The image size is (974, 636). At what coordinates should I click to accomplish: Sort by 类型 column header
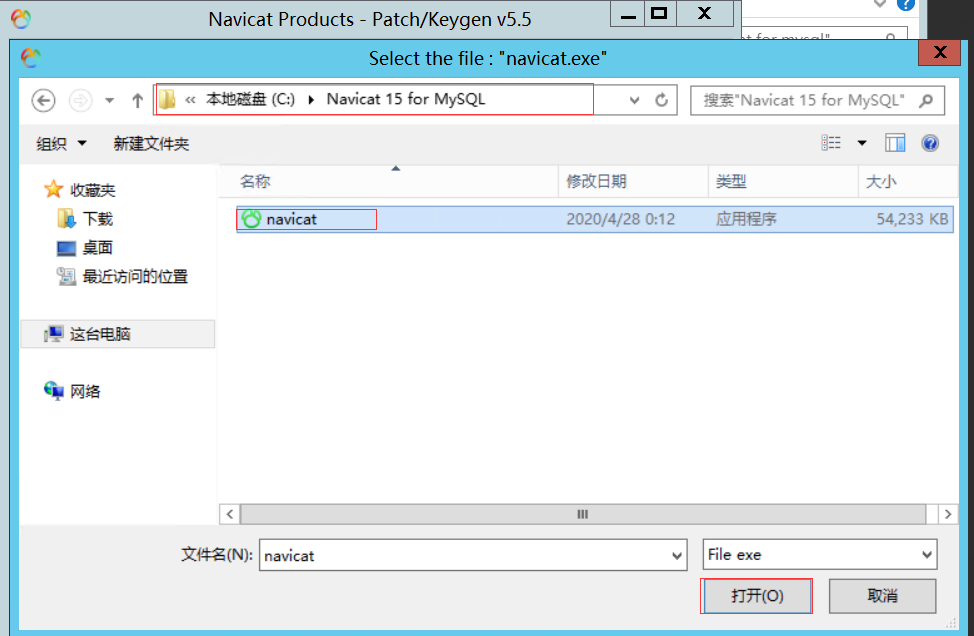783,181
